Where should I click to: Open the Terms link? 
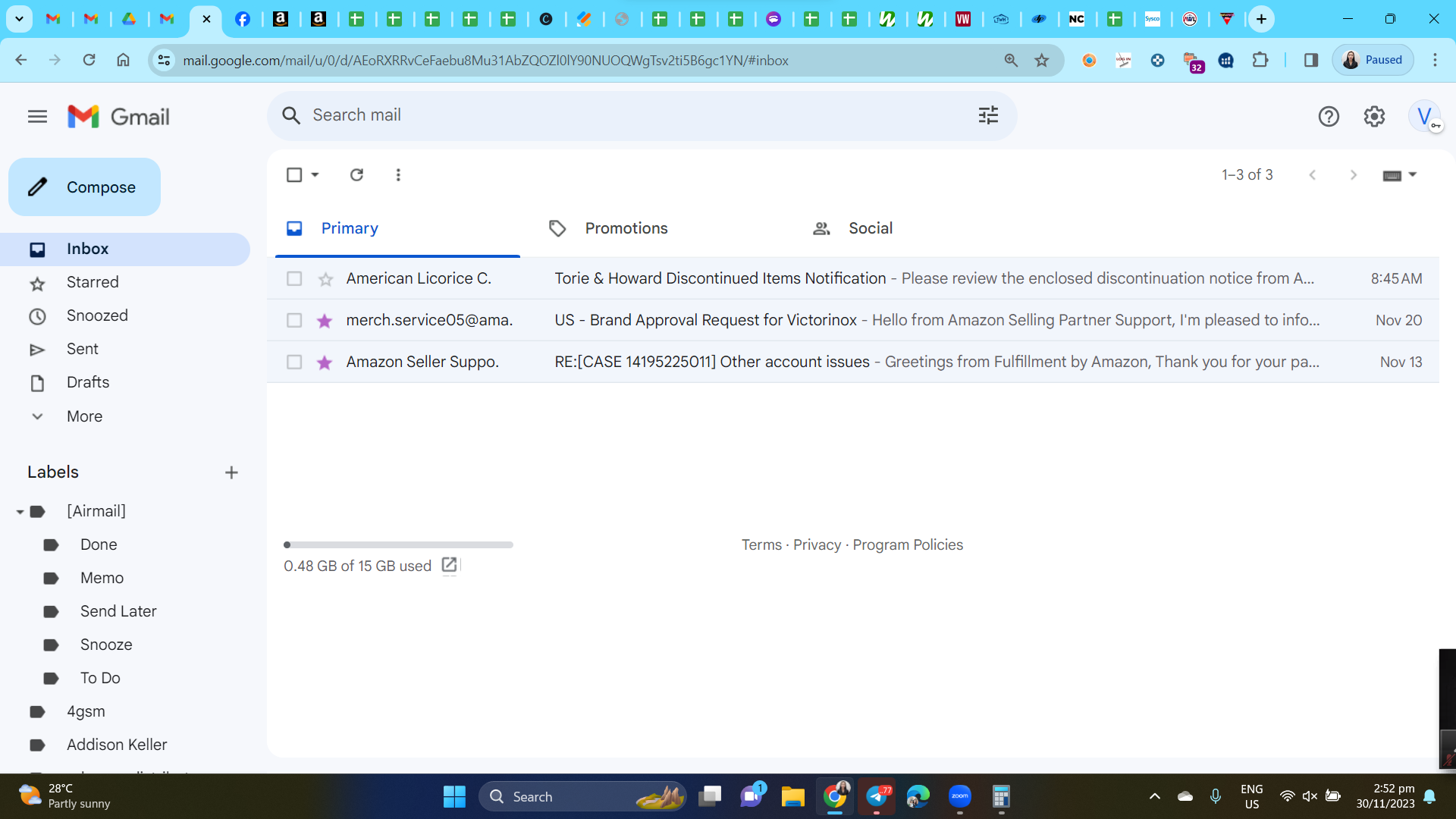pyautogui.click(x=761, y=545)
